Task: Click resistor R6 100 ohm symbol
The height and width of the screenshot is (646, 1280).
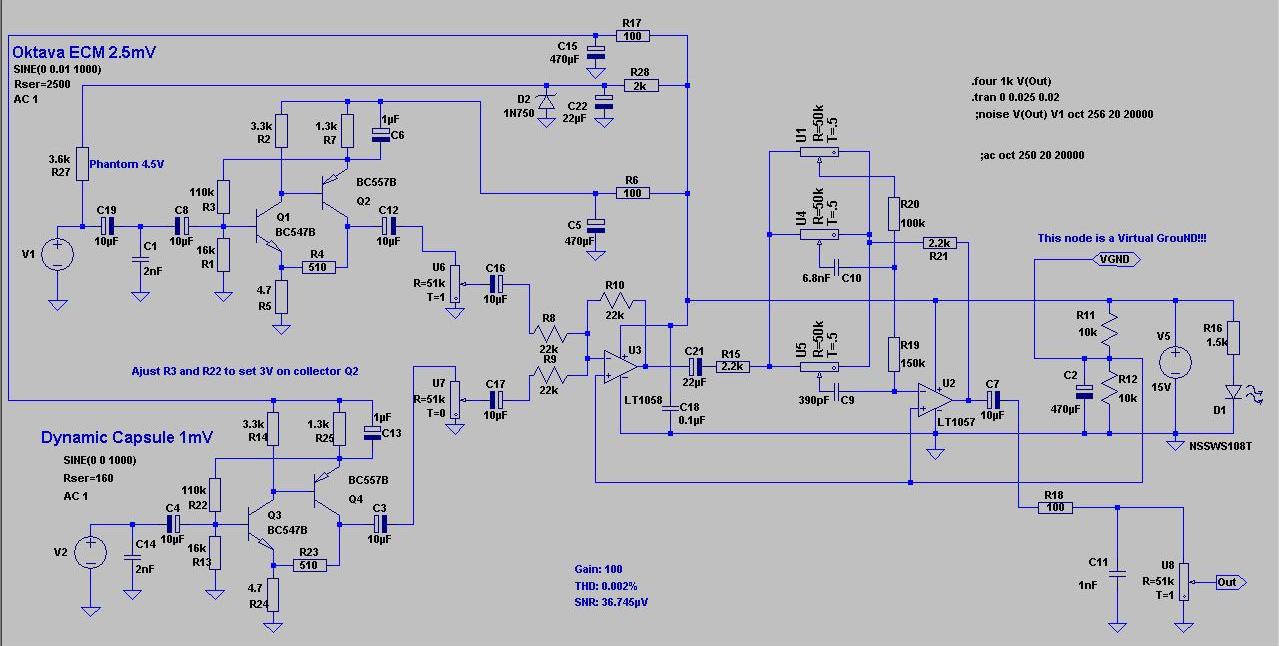Action: click(631, 193)
